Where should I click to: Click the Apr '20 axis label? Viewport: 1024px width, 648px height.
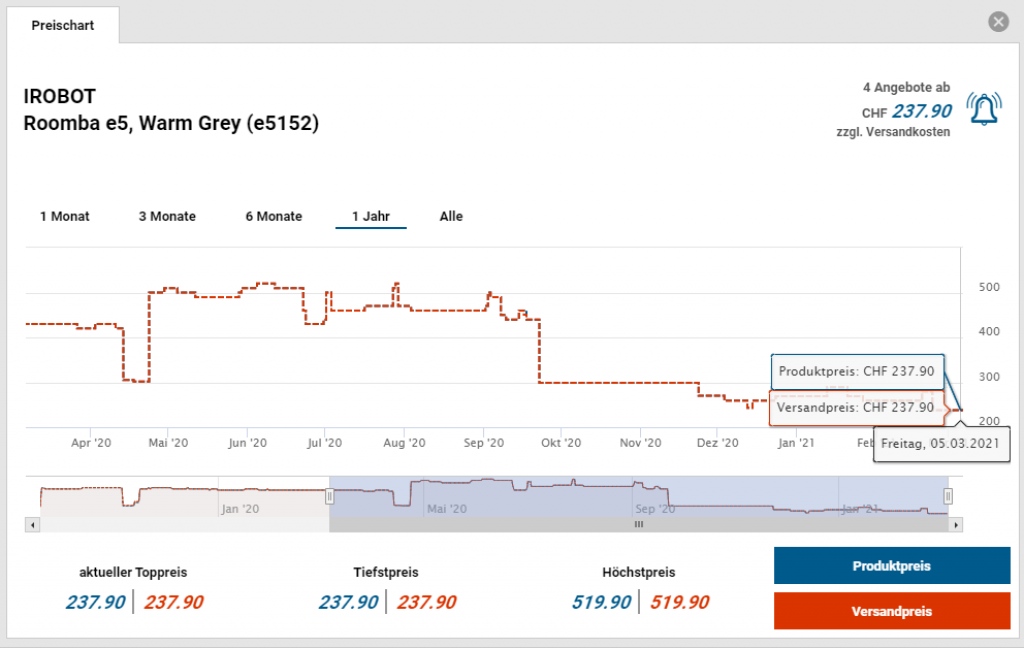(91, 443)
